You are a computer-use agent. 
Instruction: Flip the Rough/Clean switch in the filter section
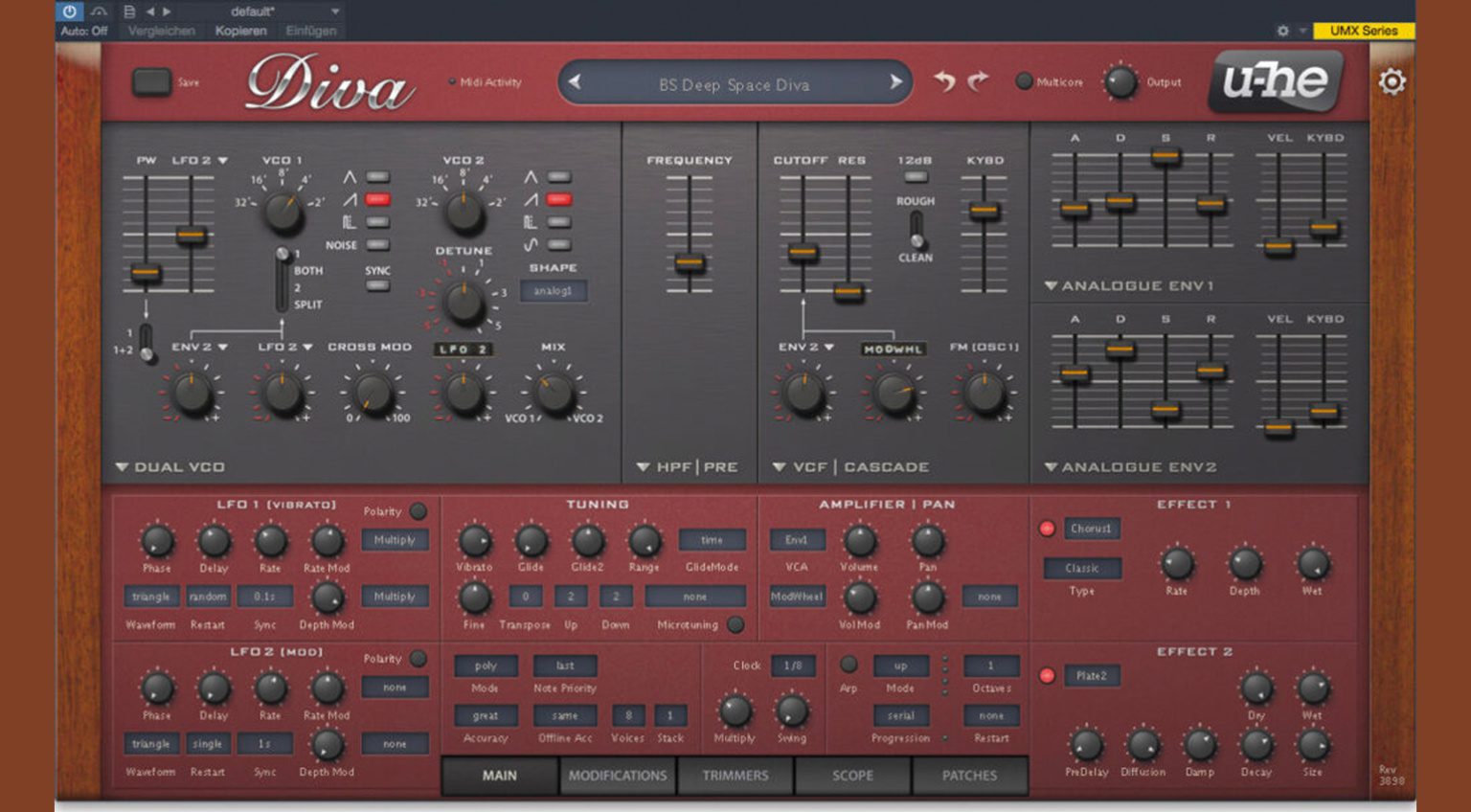(x=916, y=232)
